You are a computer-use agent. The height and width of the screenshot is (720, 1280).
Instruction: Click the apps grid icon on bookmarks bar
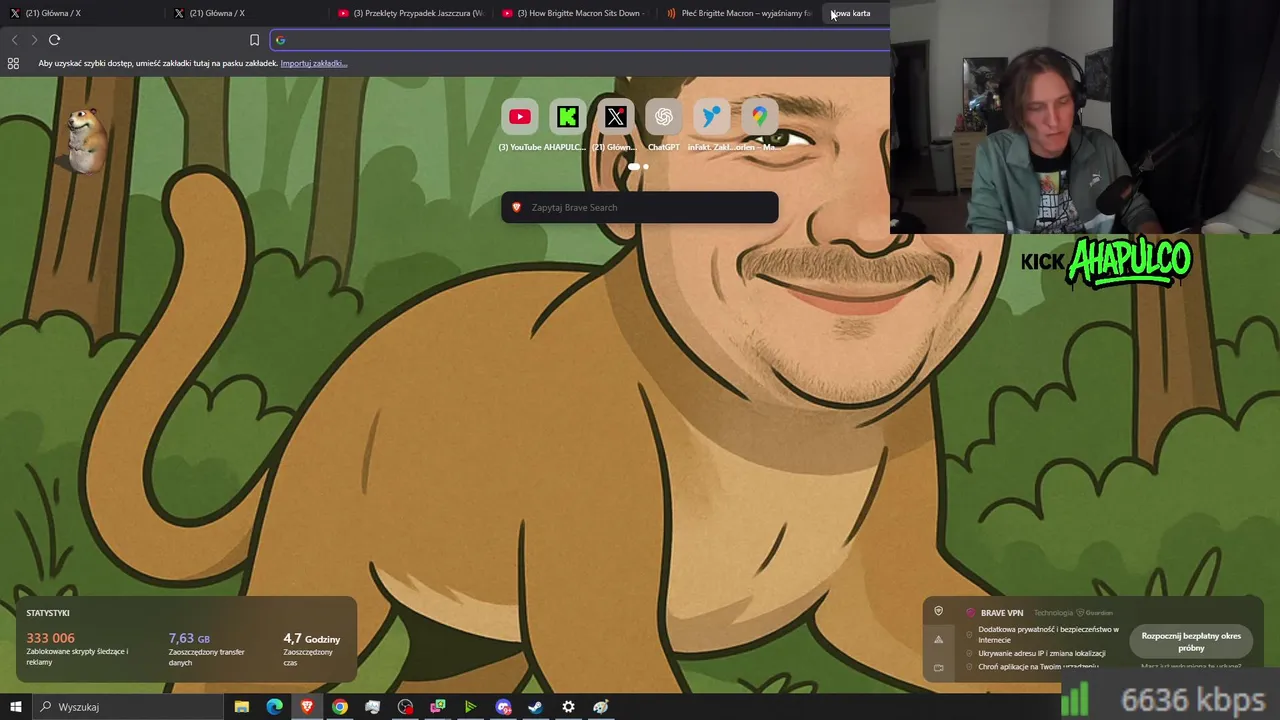(13, 63)
